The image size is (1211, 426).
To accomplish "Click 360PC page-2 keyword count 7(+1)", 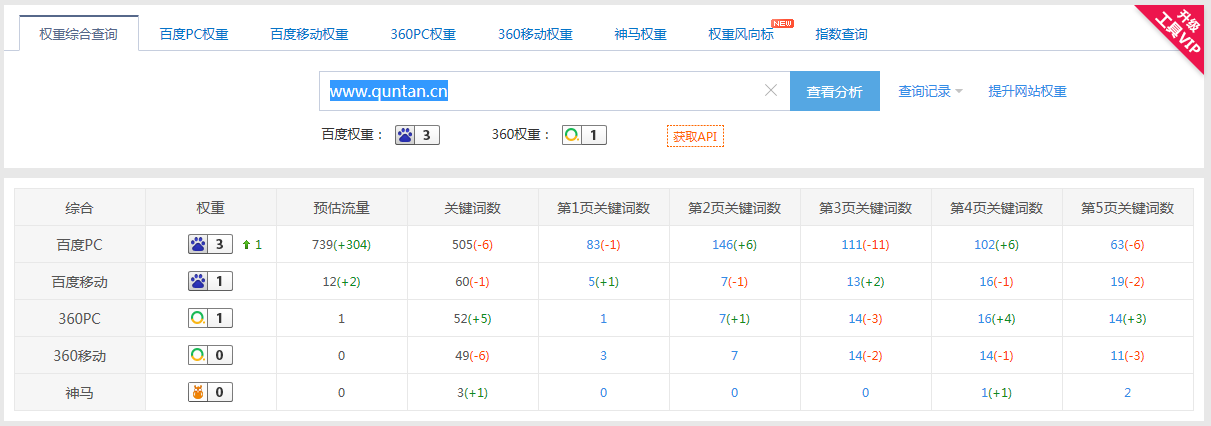I will pos(734,319).
